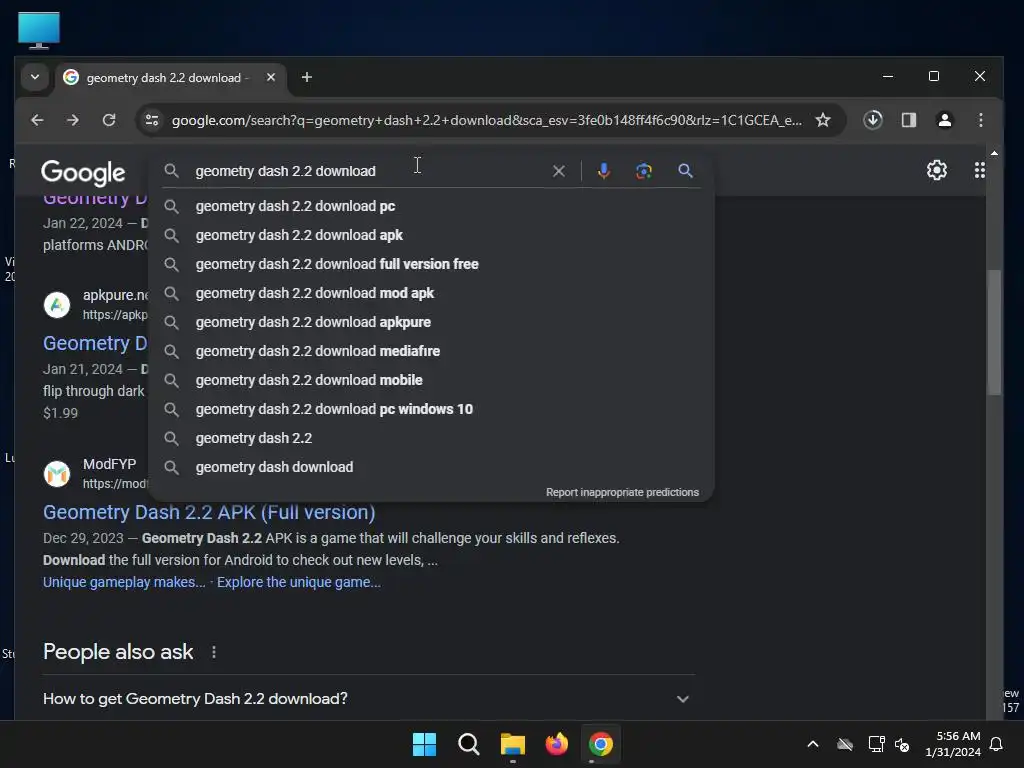
Task: Select suggestion 'download mediafire'
Action: click(x=431, y=351)
